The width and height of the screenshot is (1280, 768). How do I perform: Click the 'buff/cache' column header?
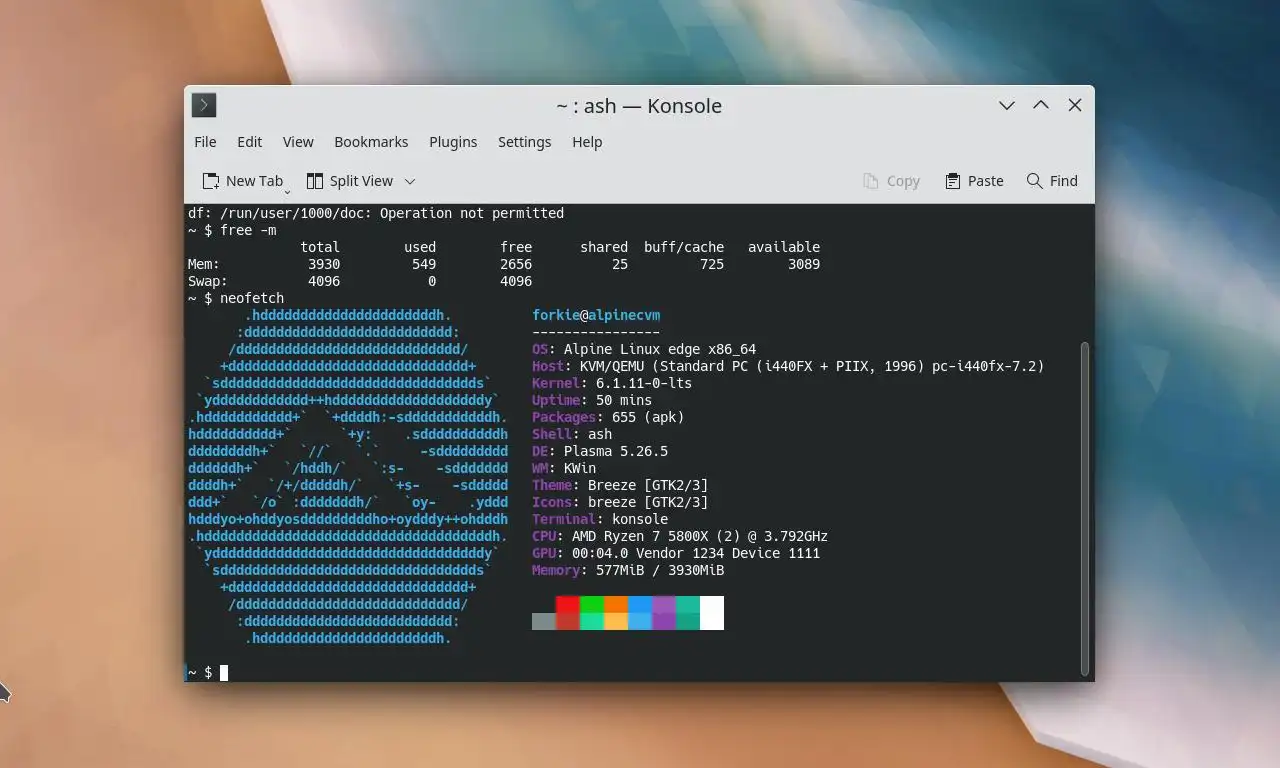click(684, 247)
